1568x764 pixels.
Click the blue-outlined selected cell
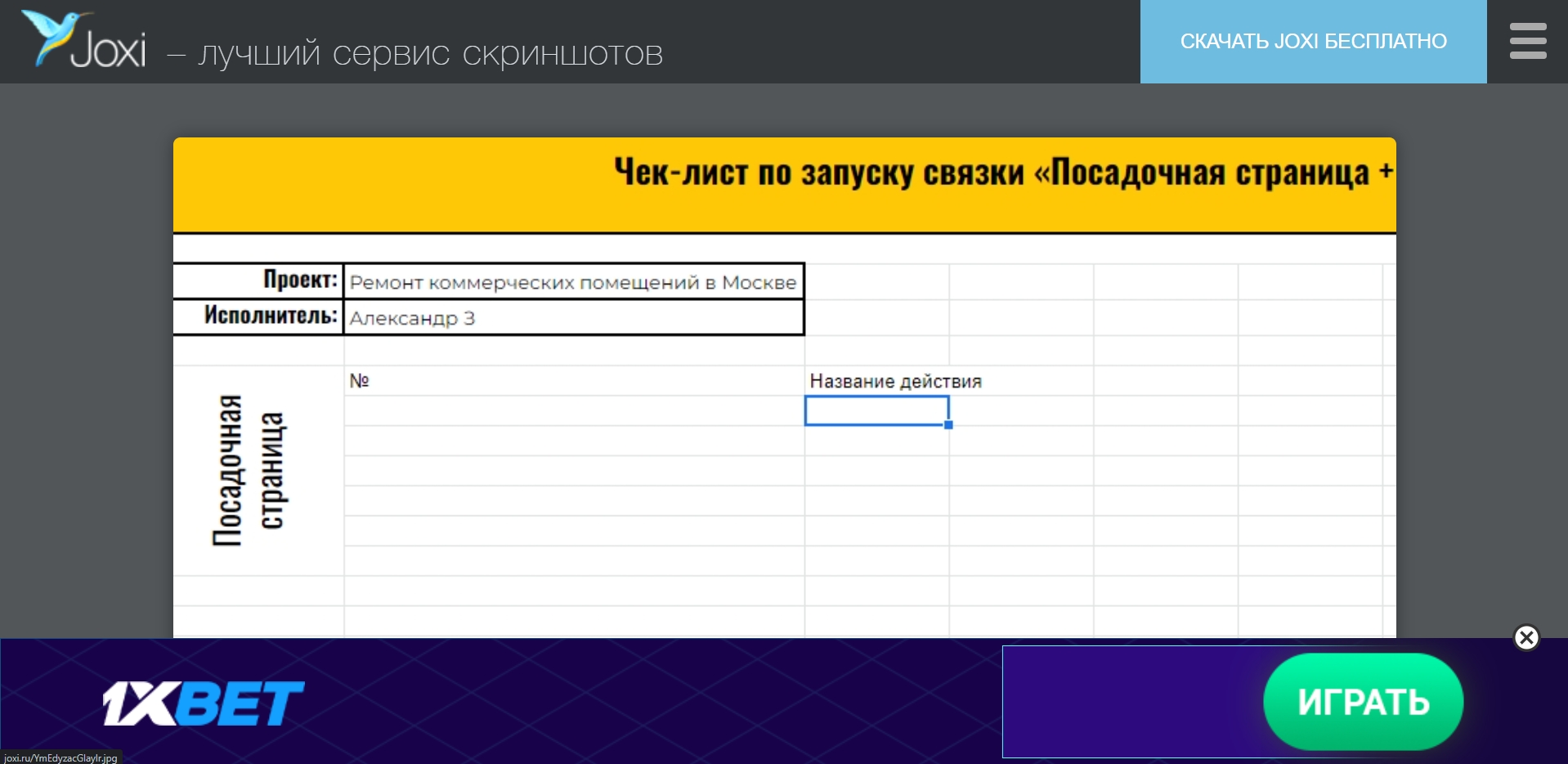(876, 411)
